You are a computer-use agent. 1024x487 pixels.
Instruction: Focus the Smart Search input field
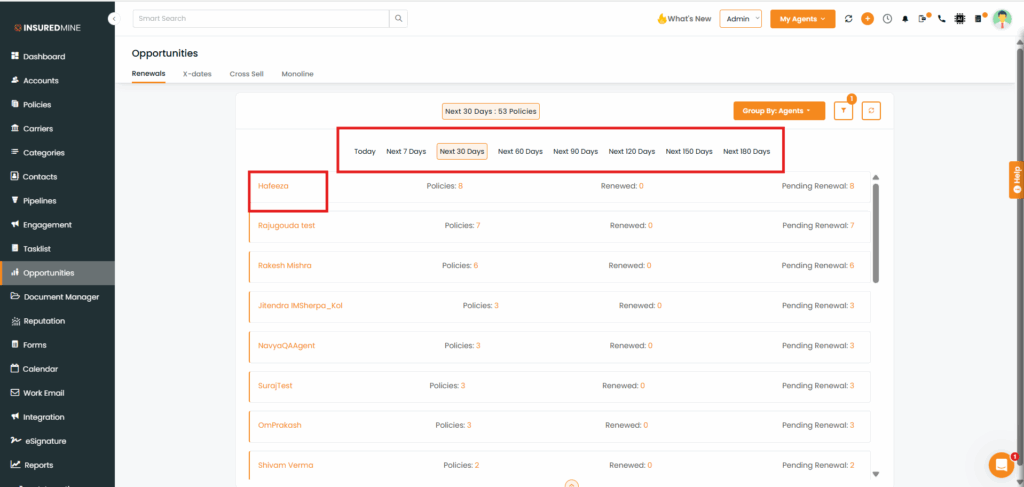[x=260, y=18]
